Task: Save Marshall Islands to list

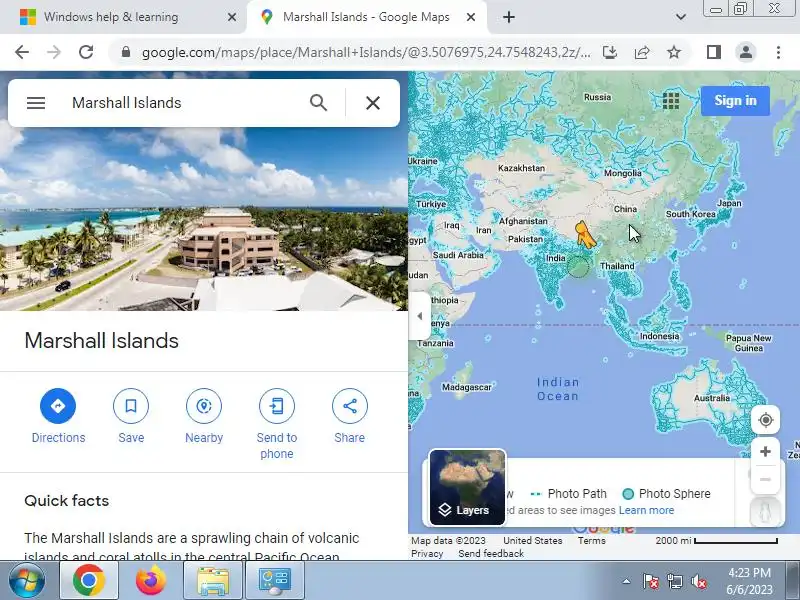Action: [x=131, y=417]
